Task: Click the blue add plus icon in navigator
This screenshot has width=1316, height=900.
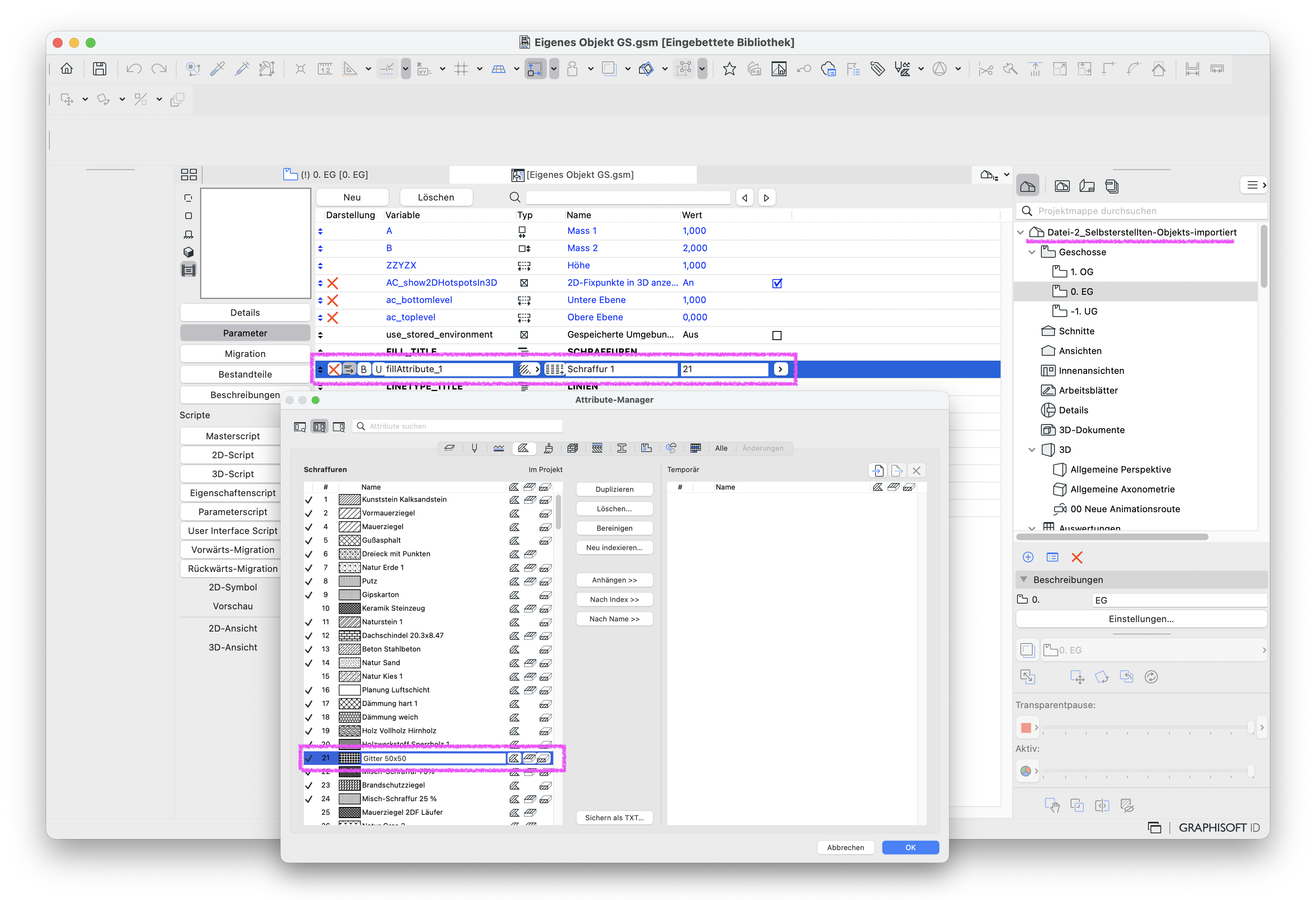Action: [1028, 557]
